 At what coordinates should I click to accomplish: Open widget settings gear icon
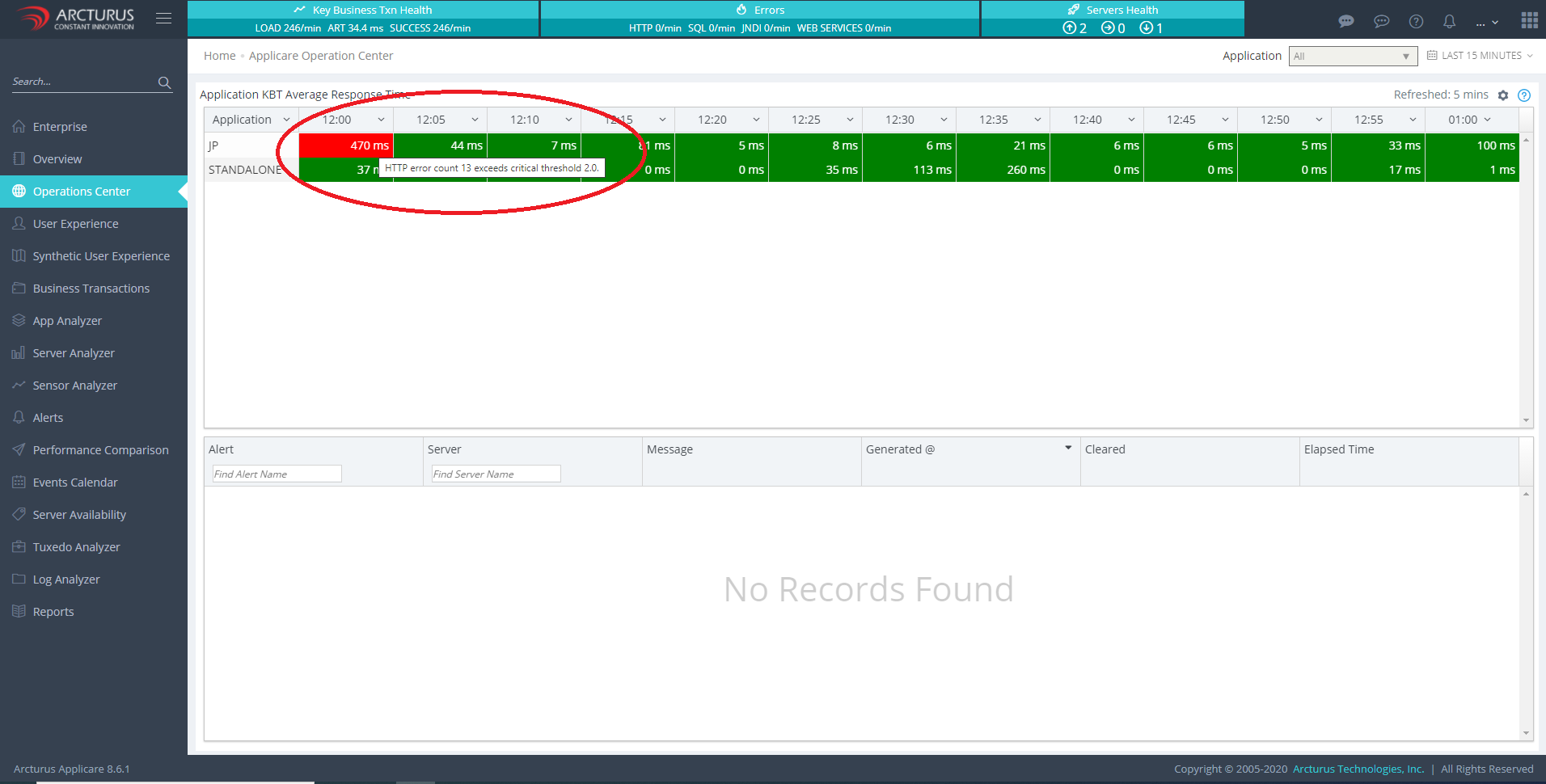click(1503, 95)
